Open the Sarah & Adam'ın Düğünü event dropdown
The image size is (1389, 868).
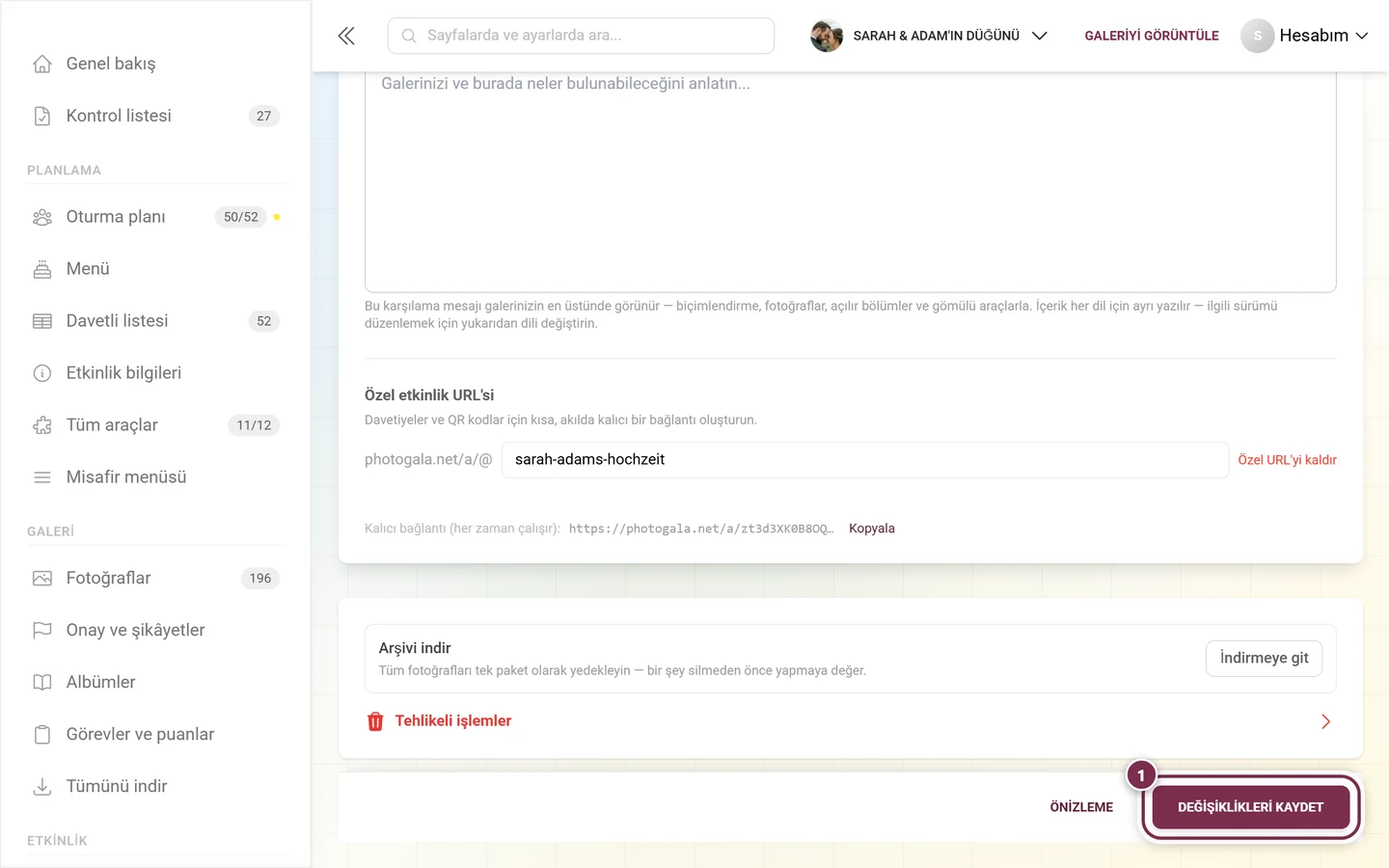[929, 36]
